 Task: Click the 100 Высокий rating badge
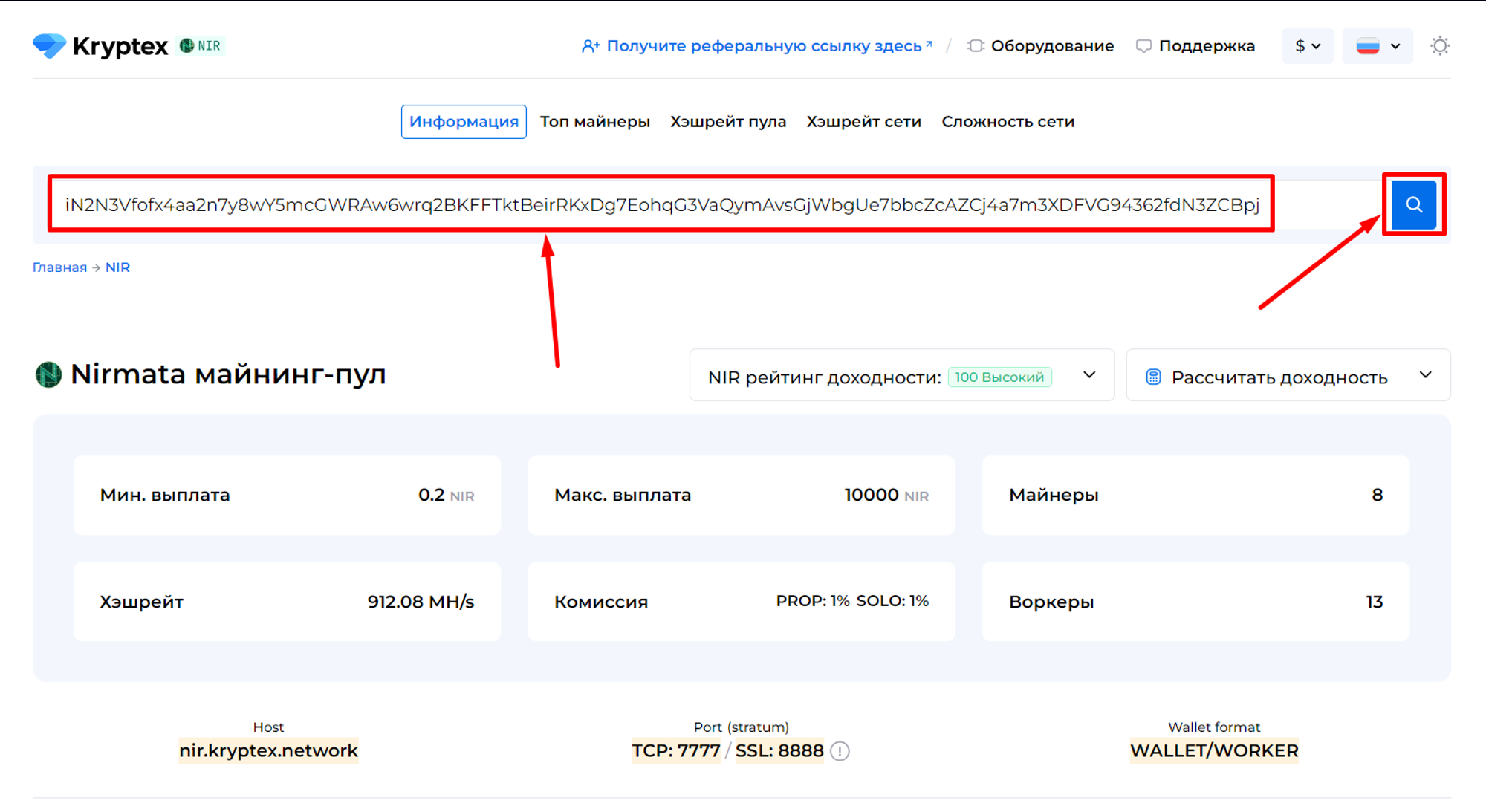coord(1000,377)
